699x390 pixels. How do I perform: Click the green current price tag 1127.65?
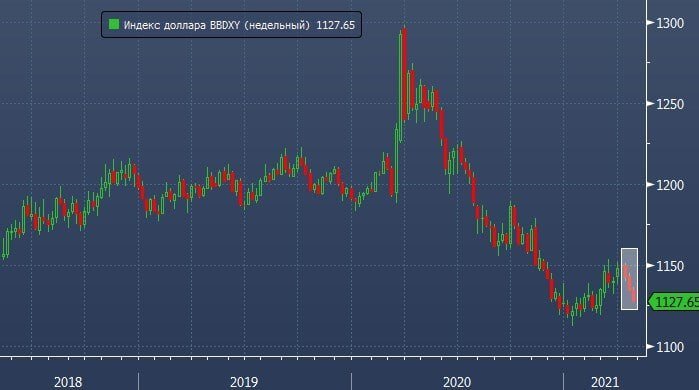click(674, 302)
